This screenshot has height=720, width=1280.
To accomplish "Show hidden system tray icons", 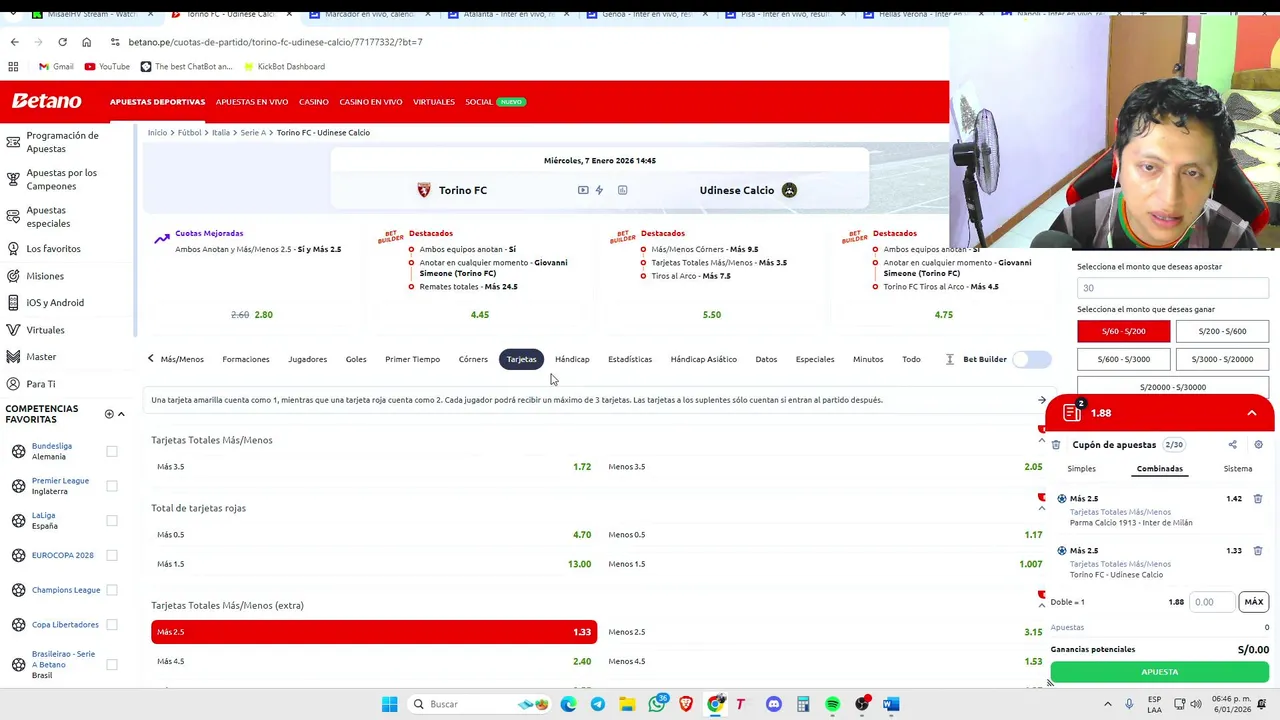I will [1107, 704].
